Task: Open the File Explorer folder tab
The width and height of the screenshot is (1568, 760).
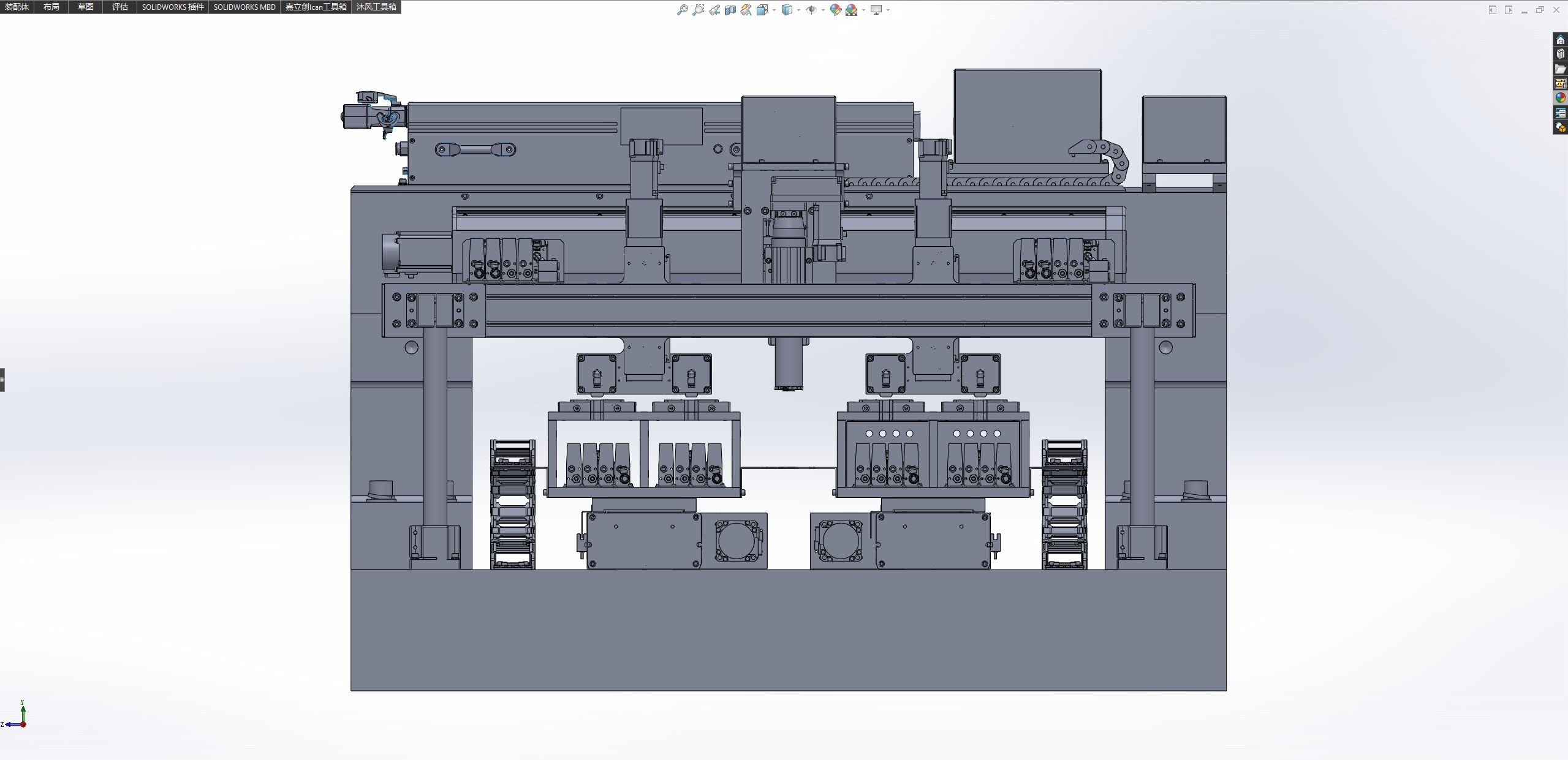Action: 1560,69
